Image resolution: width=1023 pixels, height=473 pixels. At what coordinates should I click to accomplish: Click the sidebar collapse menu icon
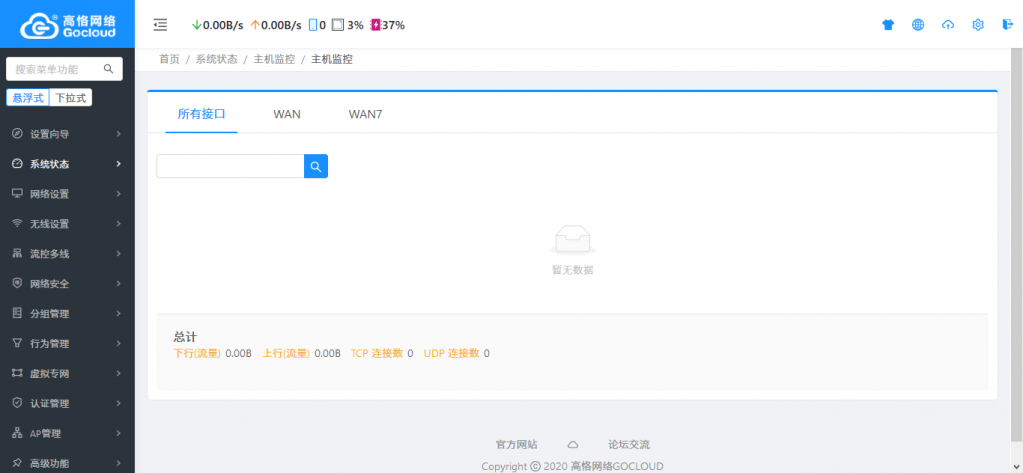(x=160, y=25)
